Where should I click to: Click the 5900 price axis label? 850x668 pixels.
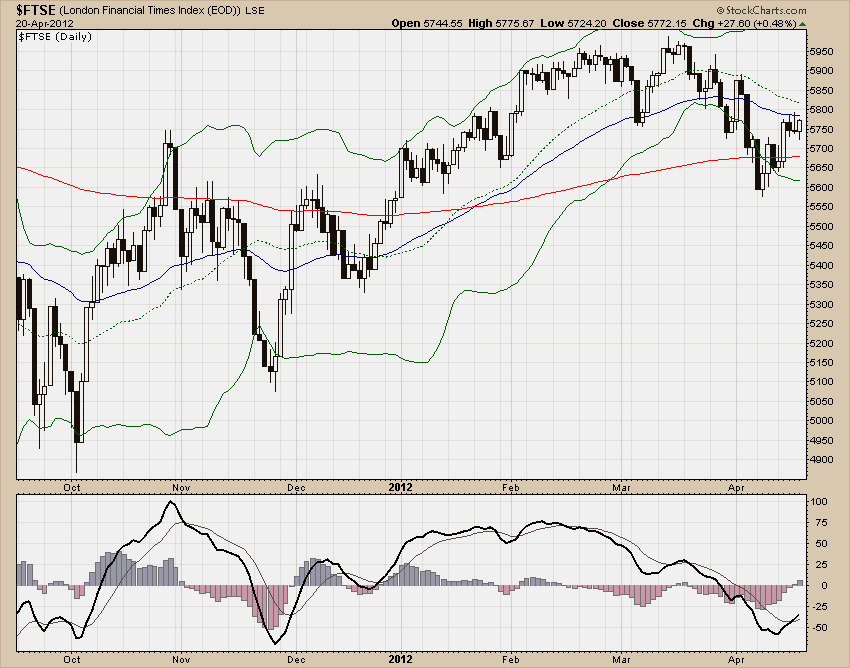tap(821, 71)
